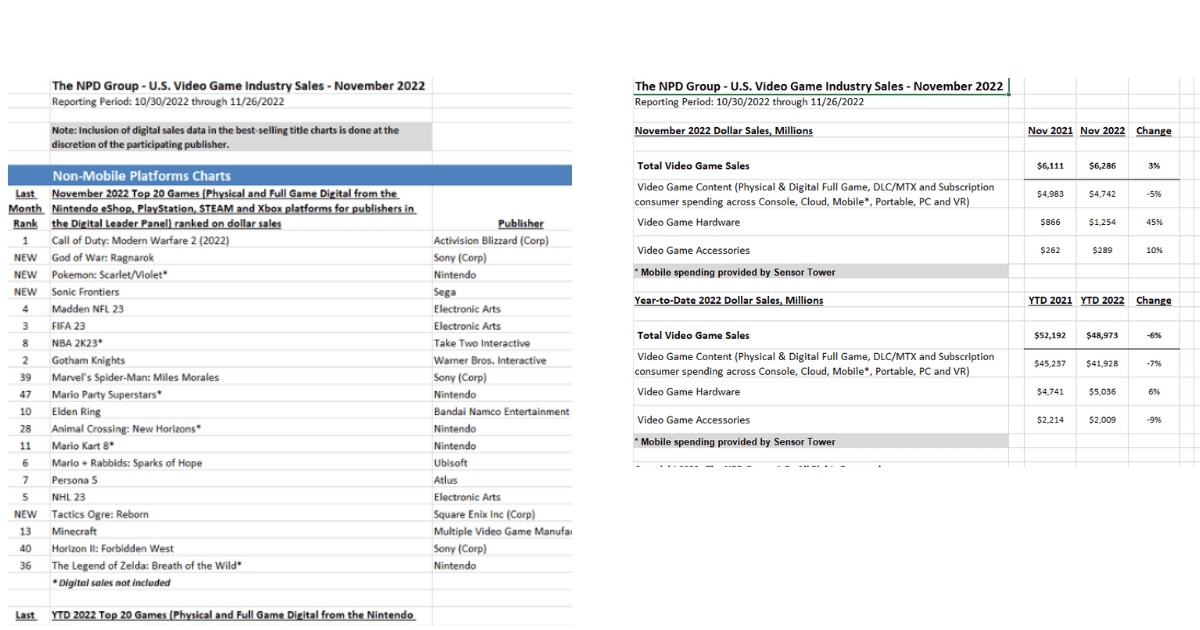Select the Multiple Video Game Manufacturers cell
Image resolution: width=1200 pixels, height=630 pixels.
[502, 531]
